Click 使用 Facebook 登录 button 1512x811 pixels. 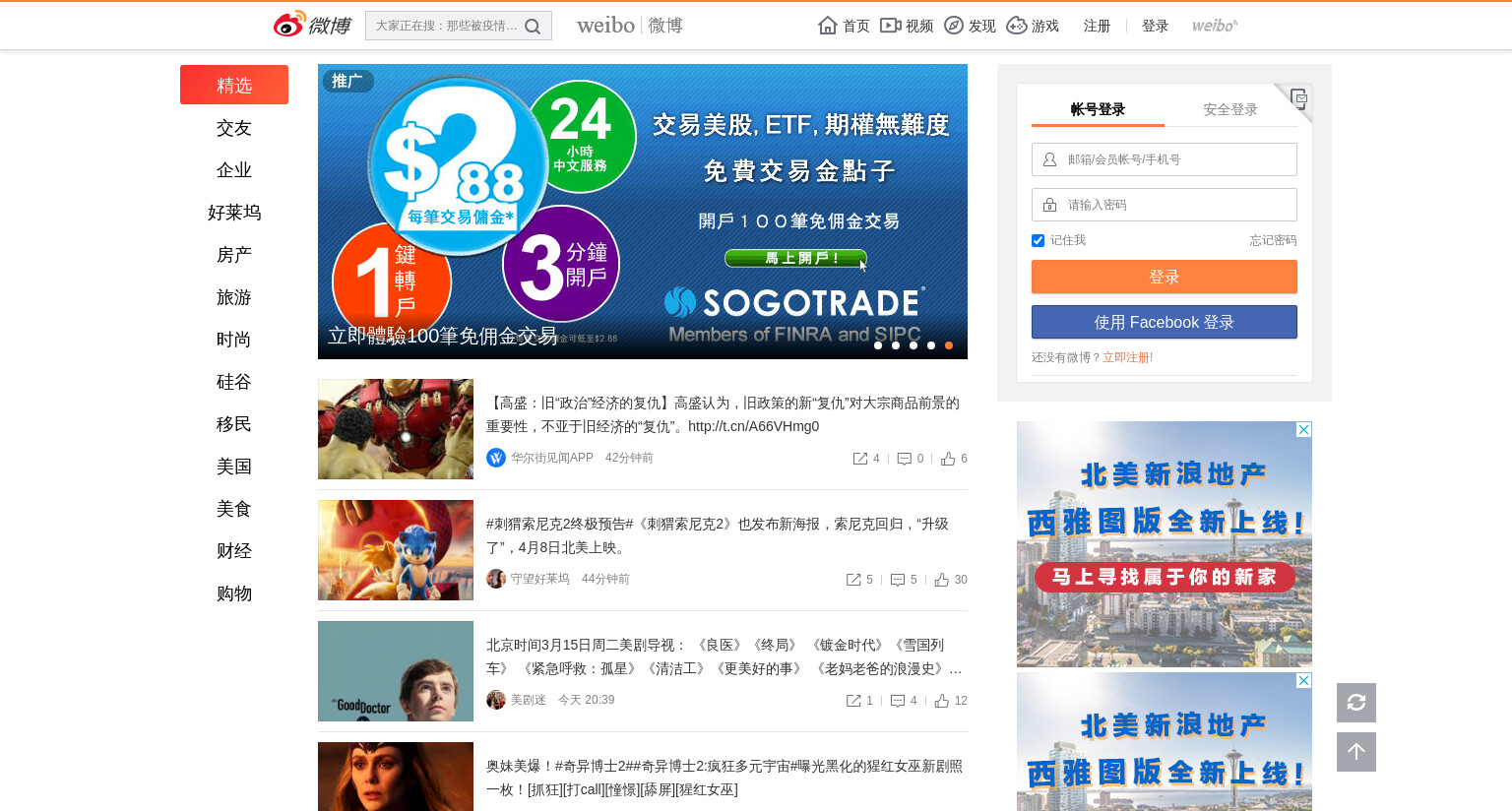point(1165,322)
